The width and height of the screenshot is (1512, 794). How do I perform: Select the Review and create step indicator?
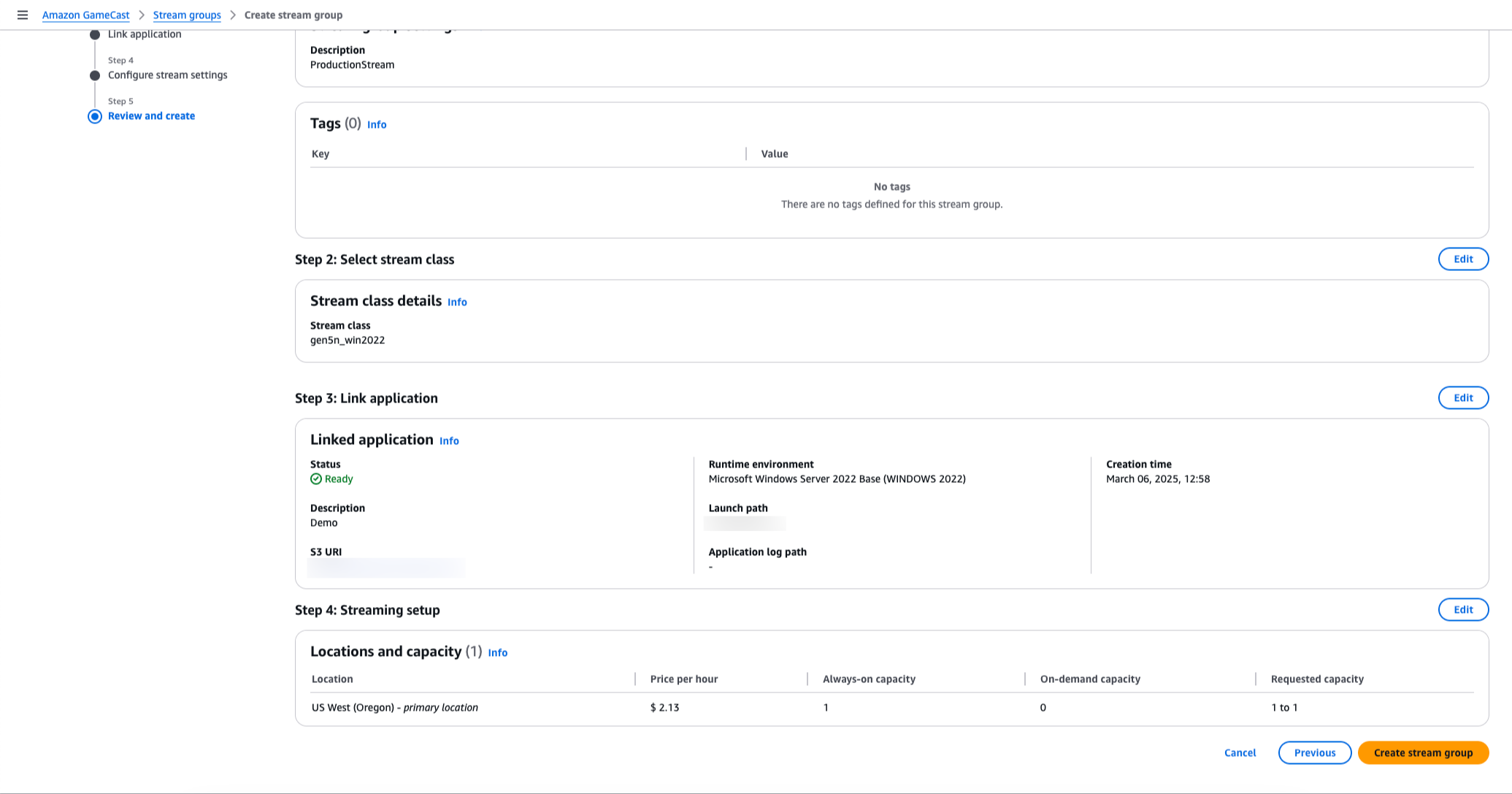pyautogui.click(x=95, y=116)
